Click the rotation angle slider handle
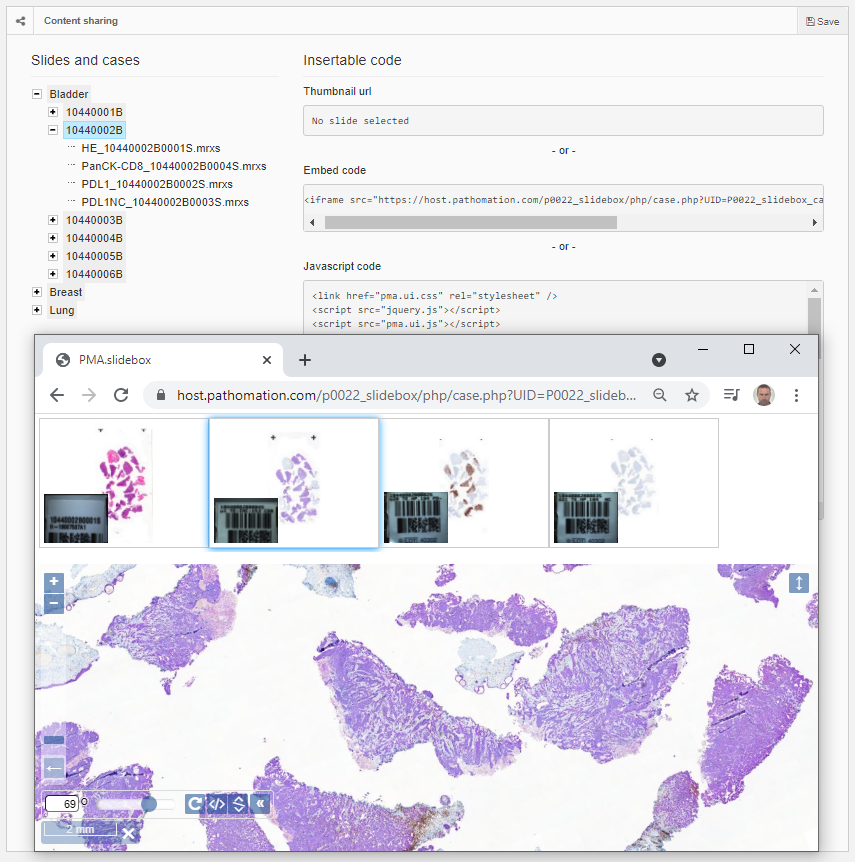The height and width of the screenshot is (862, 855). (149, 803)
